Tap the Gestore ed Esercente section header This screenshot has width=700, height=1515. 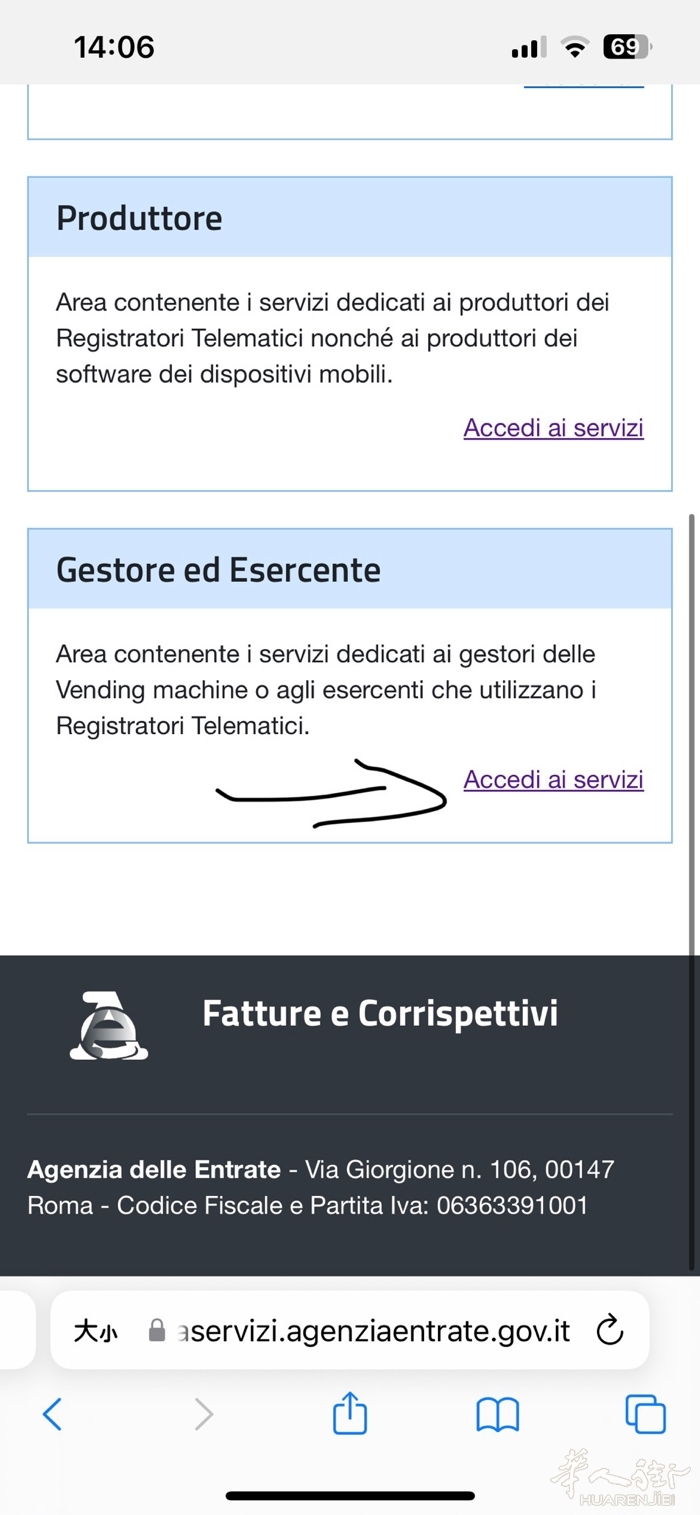pyautogui.click(x=218, y=570)
